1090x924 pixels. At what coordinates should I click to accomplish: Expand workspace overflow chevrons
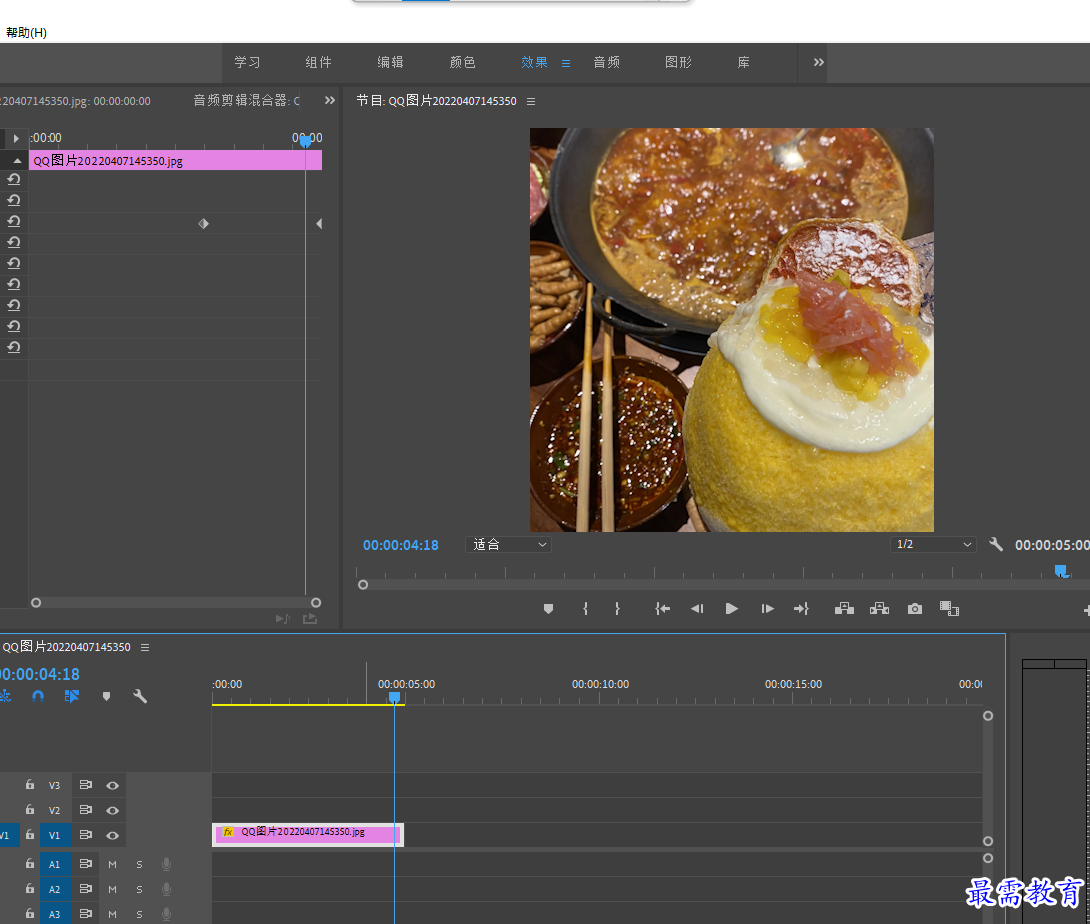click(x=819, y=62)
